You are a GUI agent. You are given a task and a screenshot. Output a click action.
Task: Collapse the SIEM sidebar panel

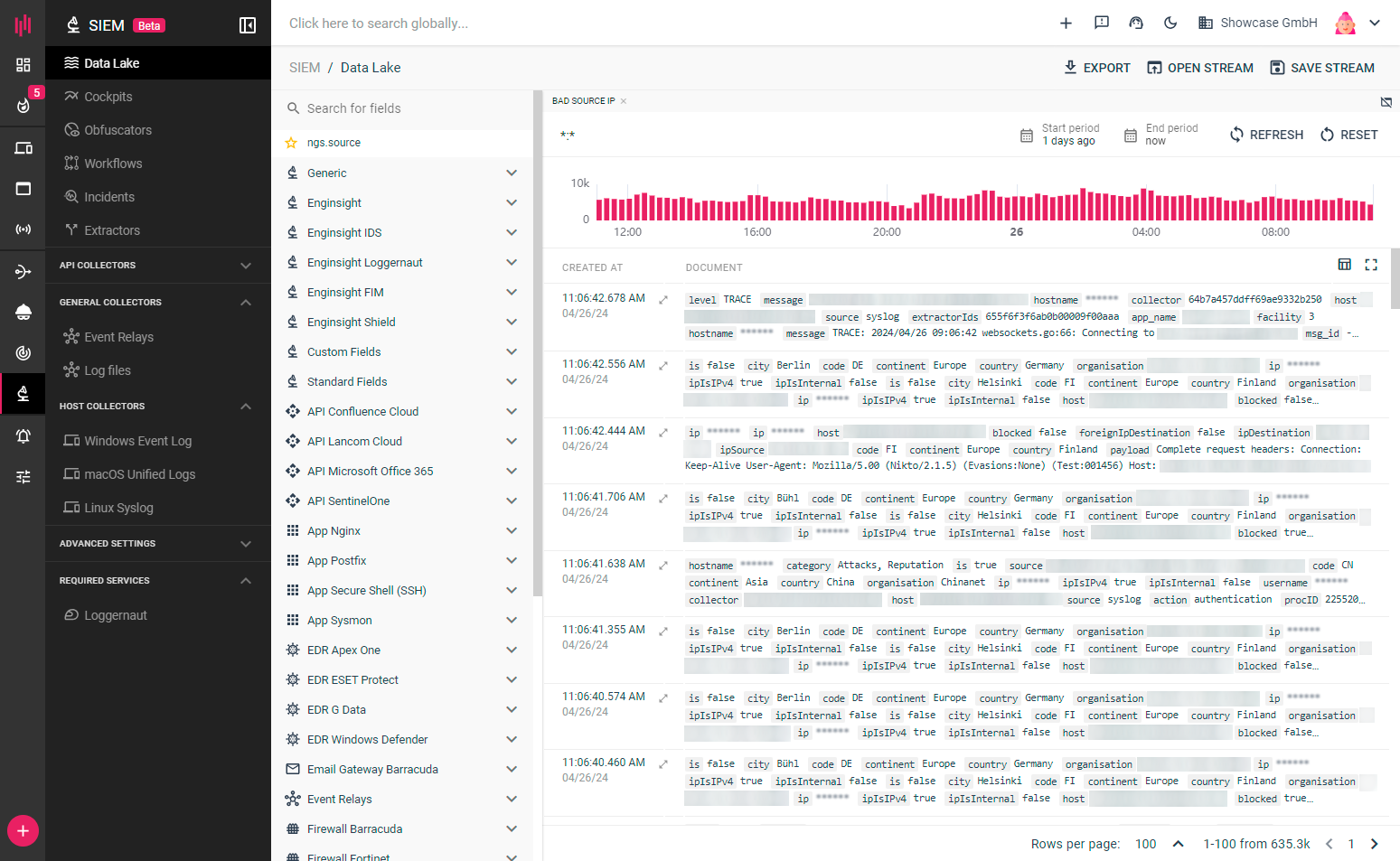(x=247, y=25)
